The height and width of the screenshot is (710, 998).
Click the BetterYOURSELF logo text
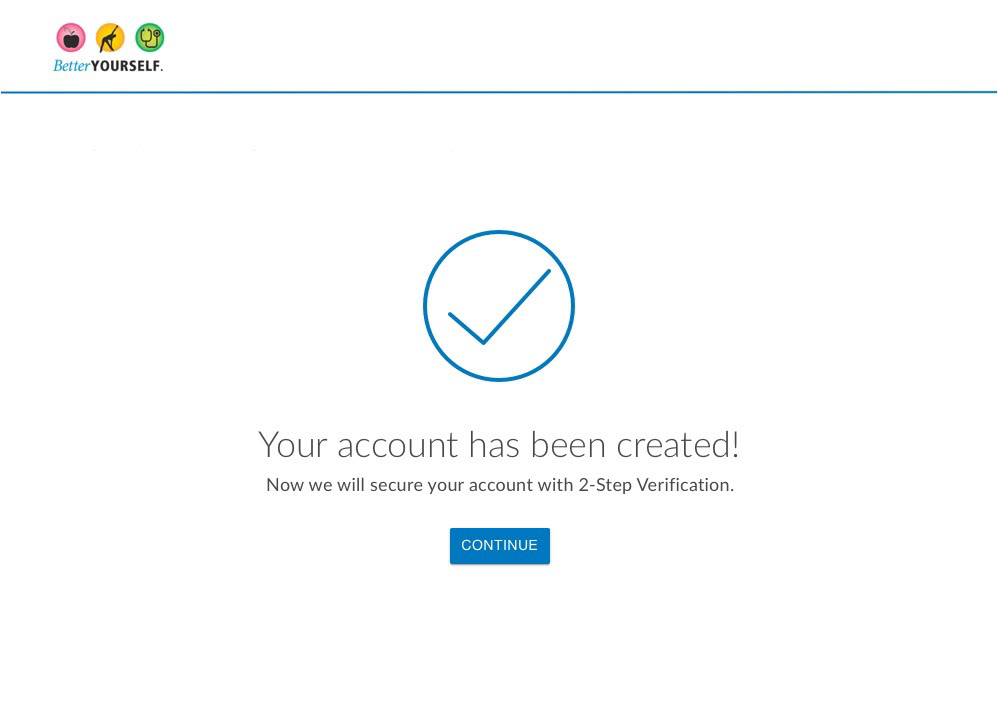[108, 66]
